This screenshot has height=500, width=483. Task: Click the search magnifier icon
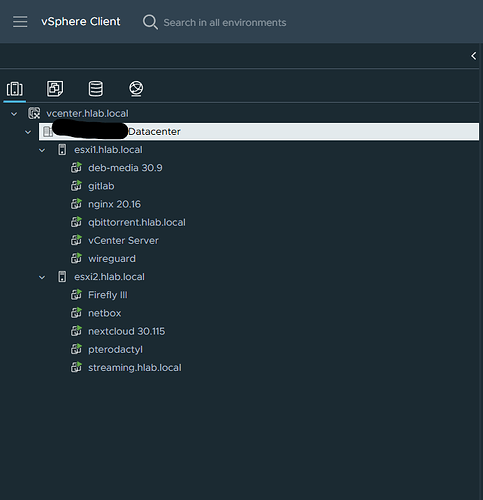click(150, 22)
